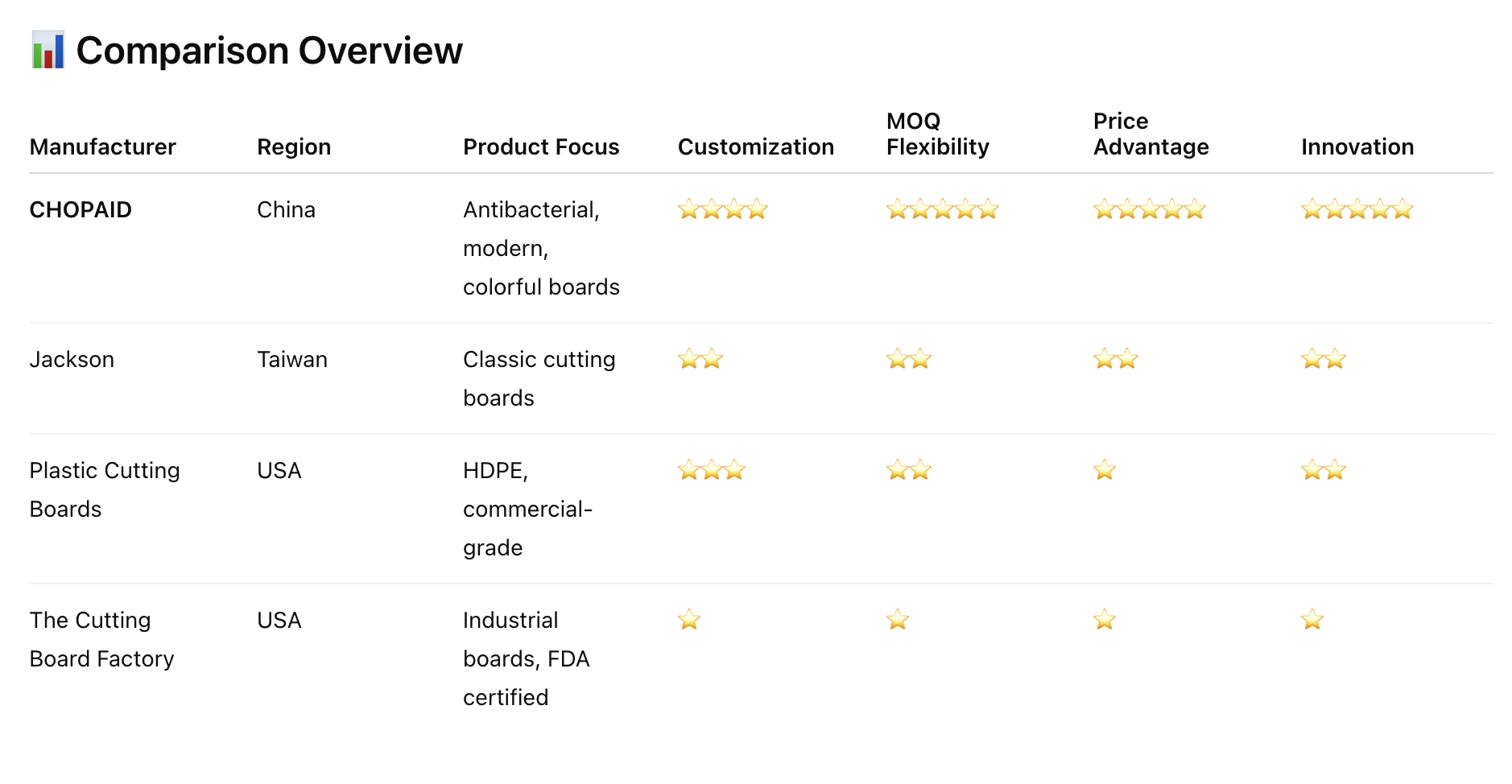Screen dimensions: 1512x784
Task: Click the Jackson manufacturer cell
Action: 72,359
